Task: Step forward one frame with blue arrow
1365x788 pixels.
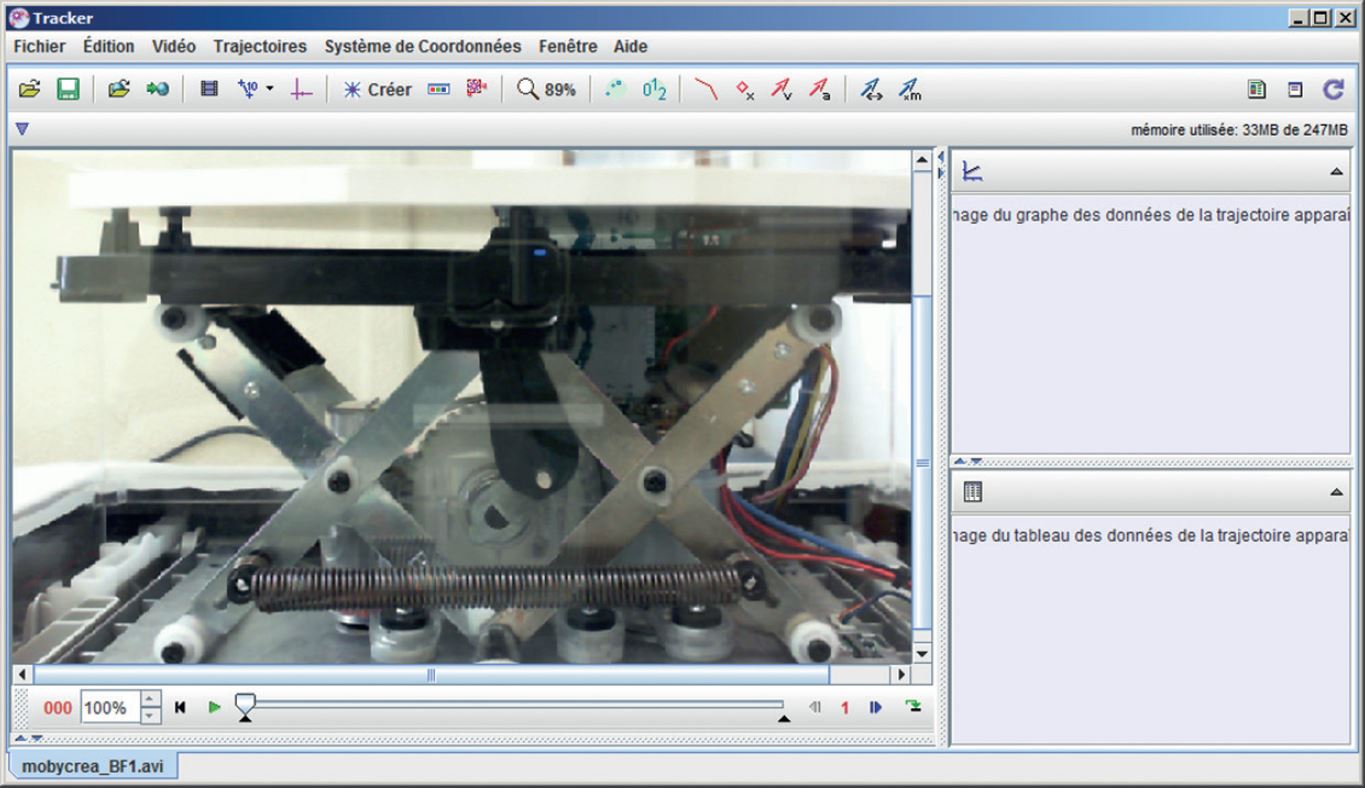Action: point(876,707)
